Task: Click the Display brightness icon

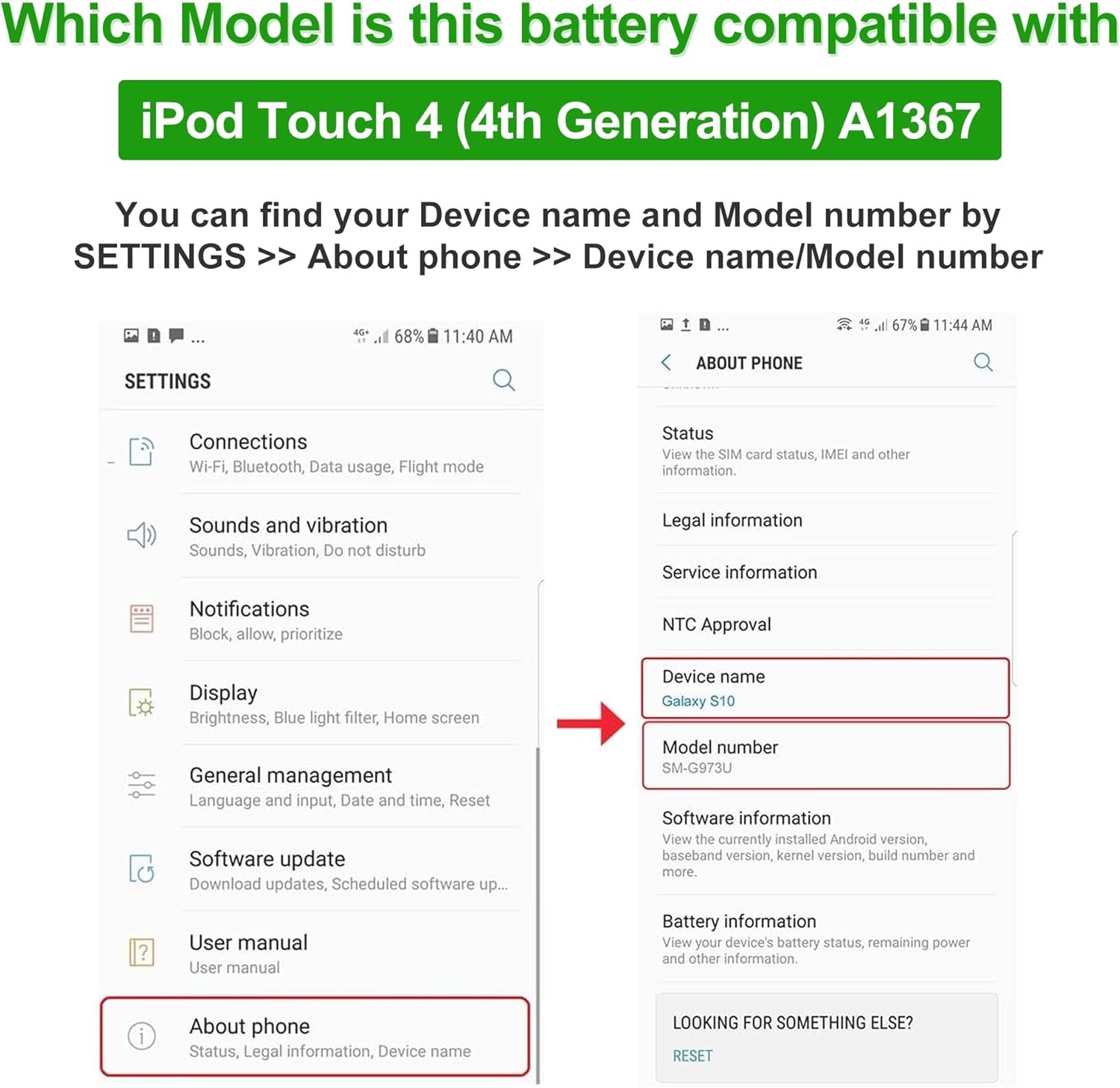Action: (x=142, y=703)
